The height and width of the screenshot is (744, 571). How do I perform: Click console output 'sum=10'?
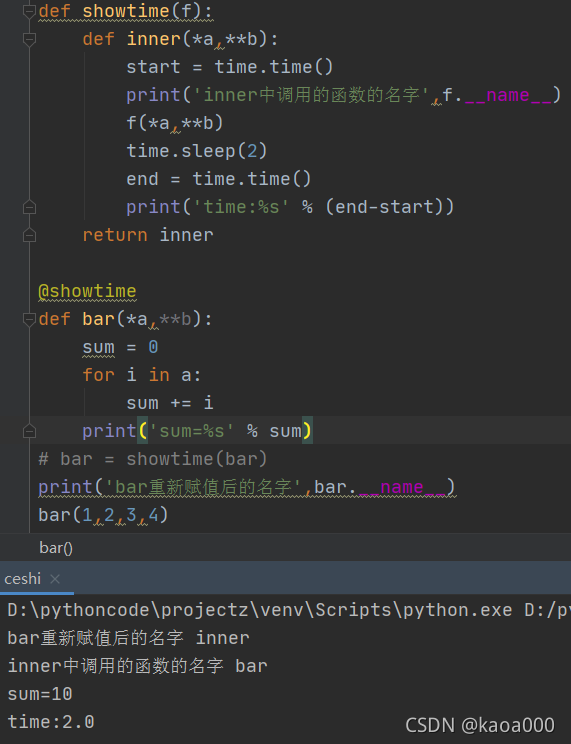(40, 694)
